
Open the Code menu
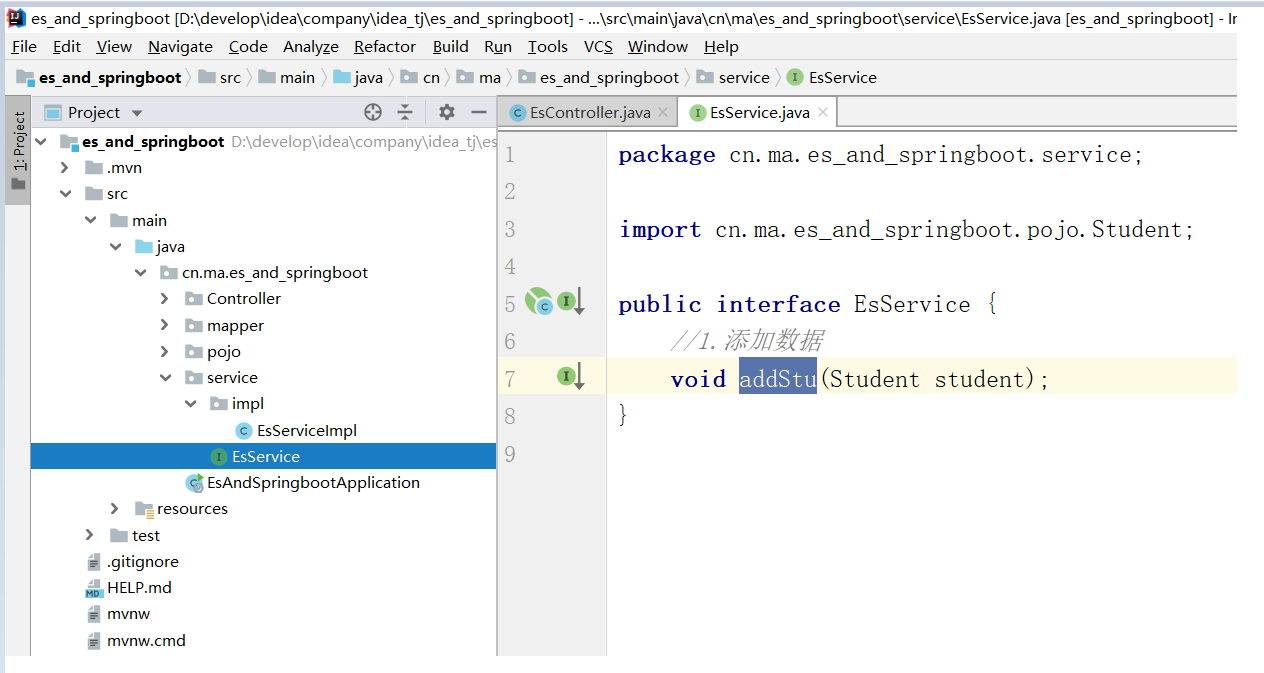[248, 46]
